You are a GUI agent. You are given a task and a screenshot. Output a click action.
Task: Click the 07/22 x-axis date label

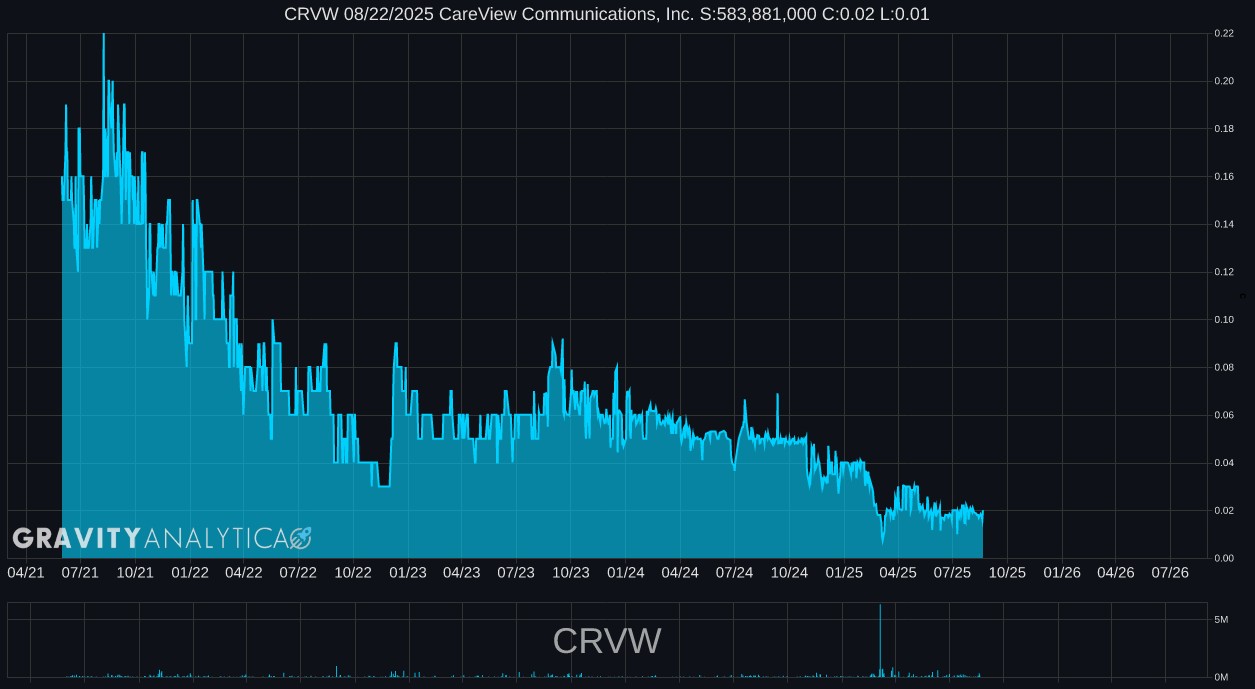pyautogui.click(x=298, y=573)
